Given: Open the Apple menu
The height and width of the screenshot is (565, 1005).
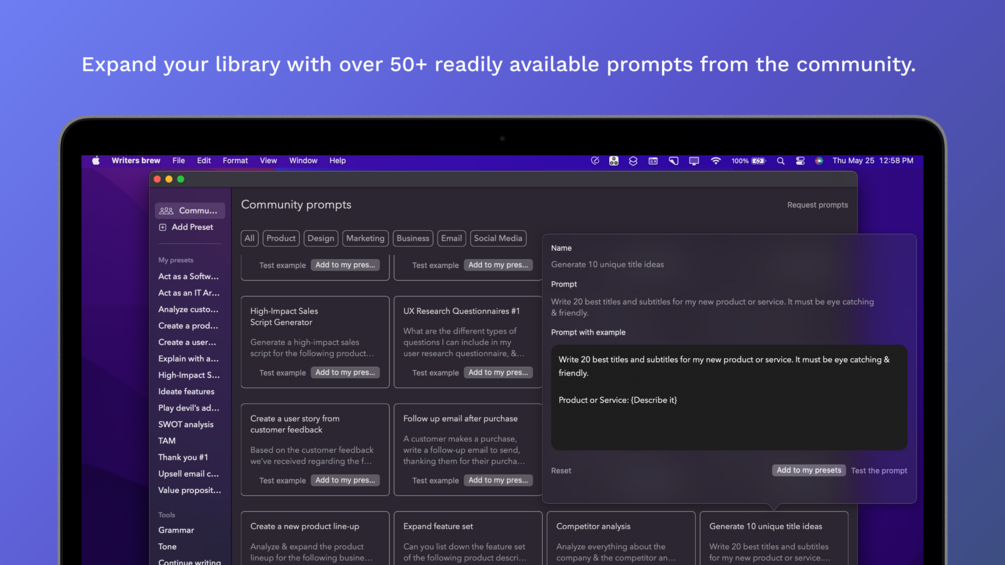Looking at the screenshot, I should tap(96, 161).
